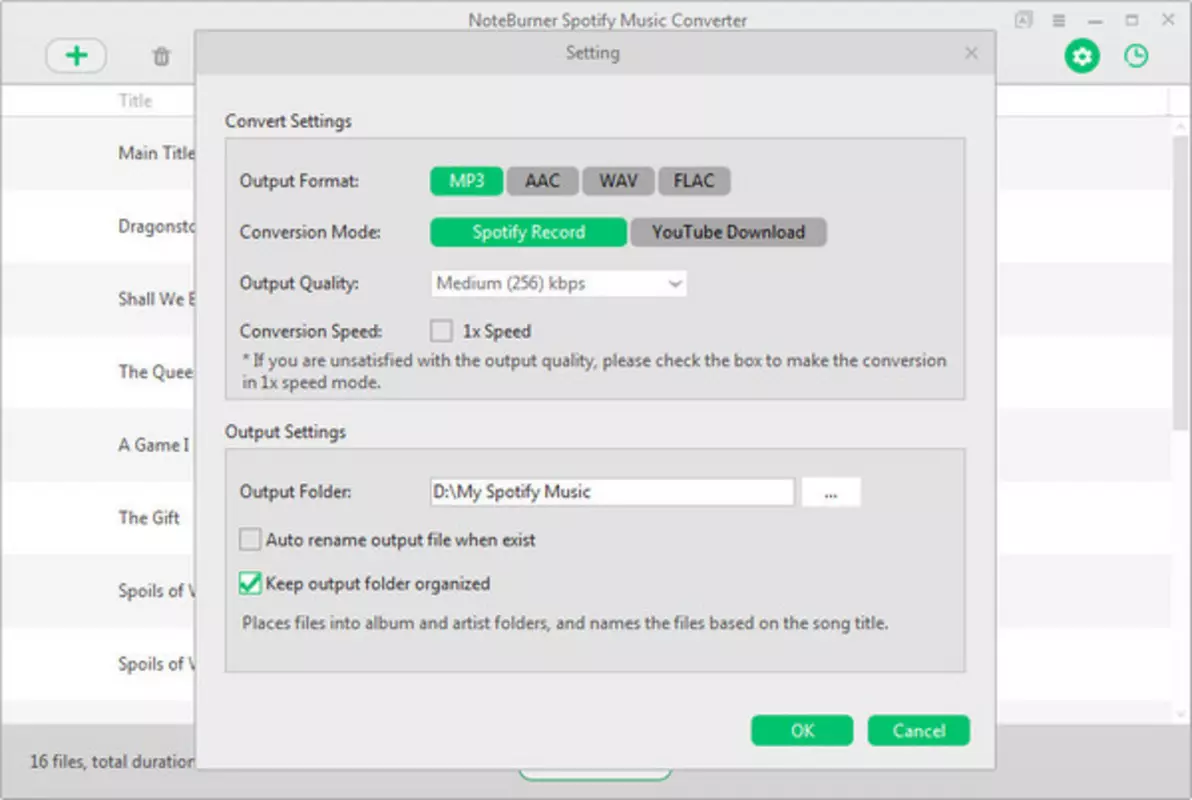Click the Title column header
Viewport: 1192px width, 800px height.
135,100
